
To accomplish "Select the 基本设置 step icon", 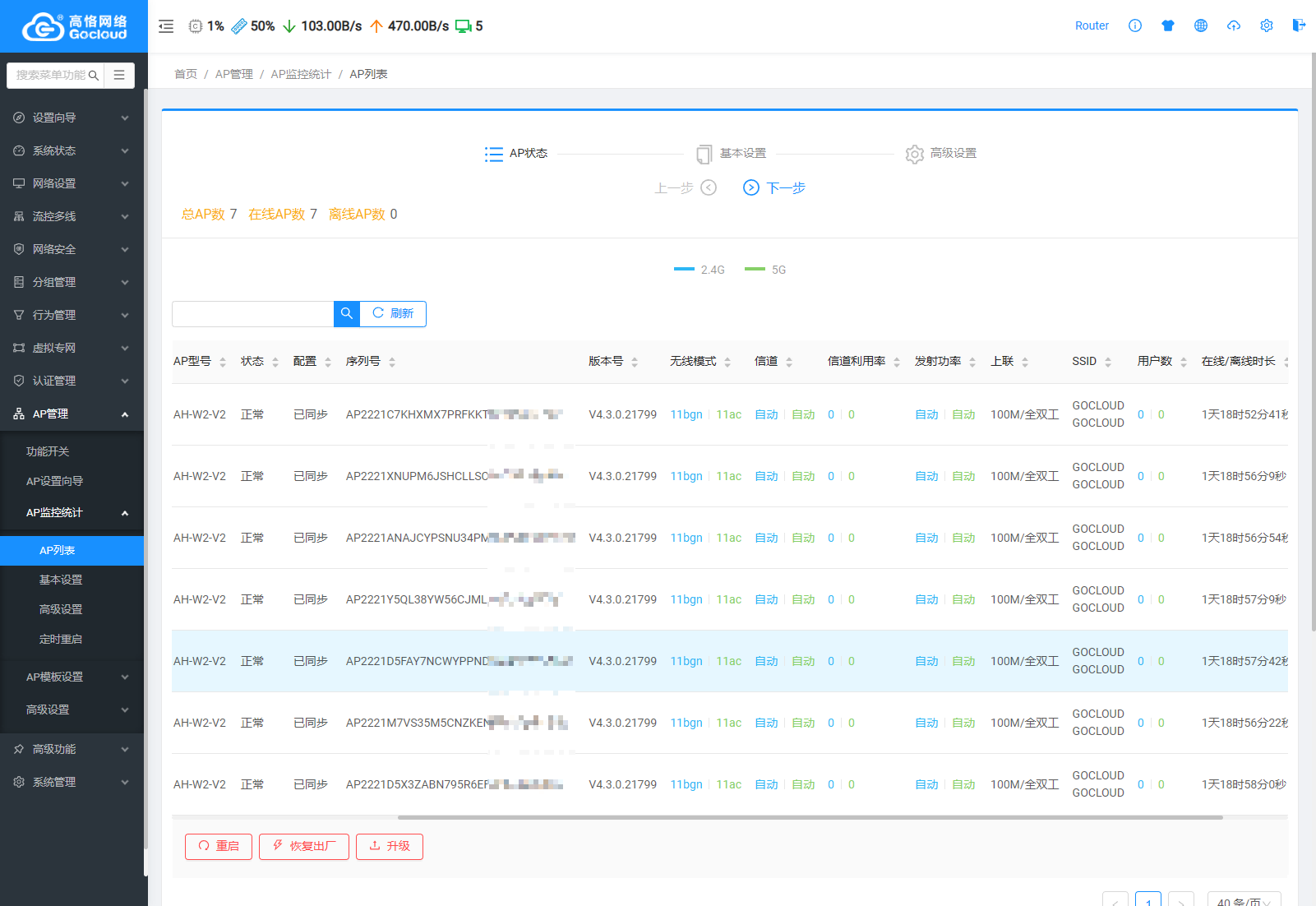I will coord(704,155).
